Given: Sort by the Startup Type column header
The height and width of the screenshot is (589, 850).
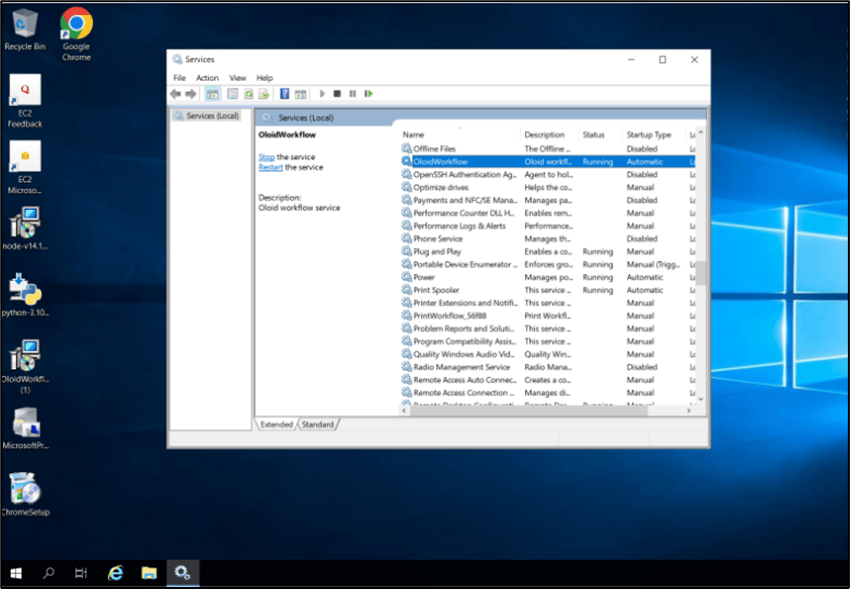Looking at the screenshot, I should tap(654, 134).
